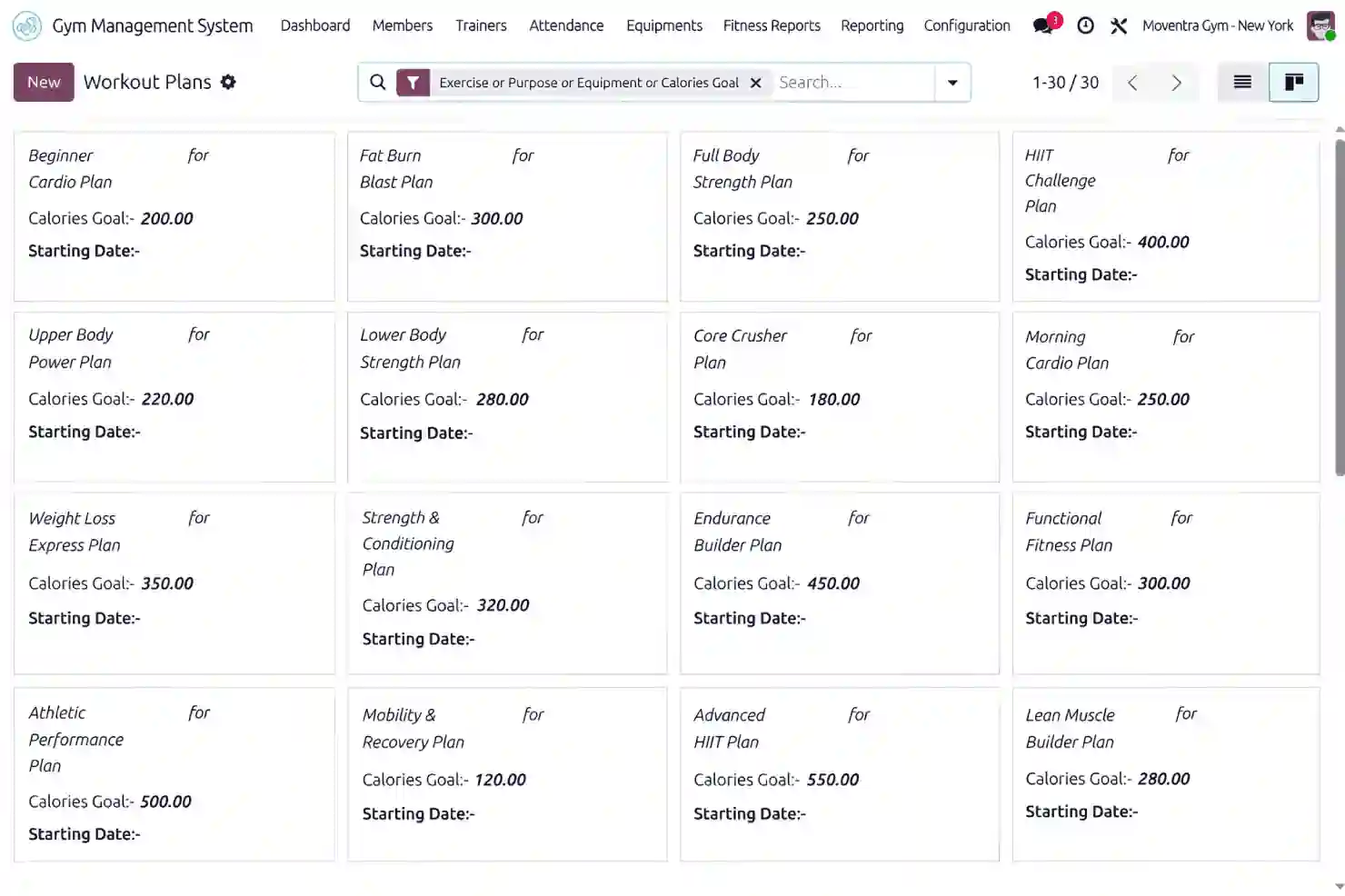Screen dimensions: 1345x896
Task: Click the pager counter 1-30 / 30
Action: point(1065,83)
